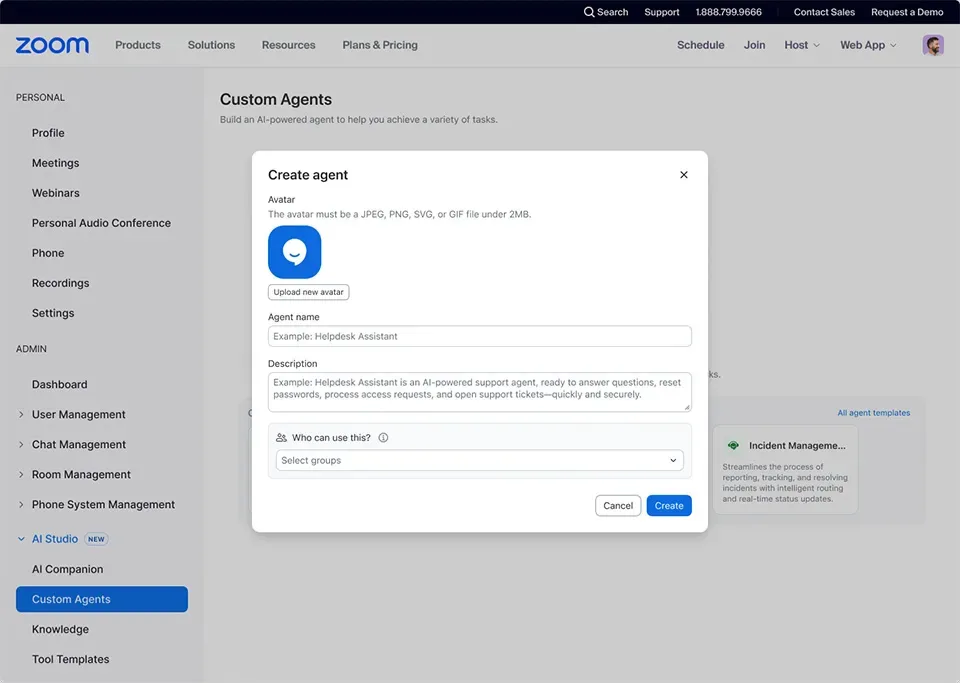
Task: Open the Solutions menu
Action: pos(211,45)
